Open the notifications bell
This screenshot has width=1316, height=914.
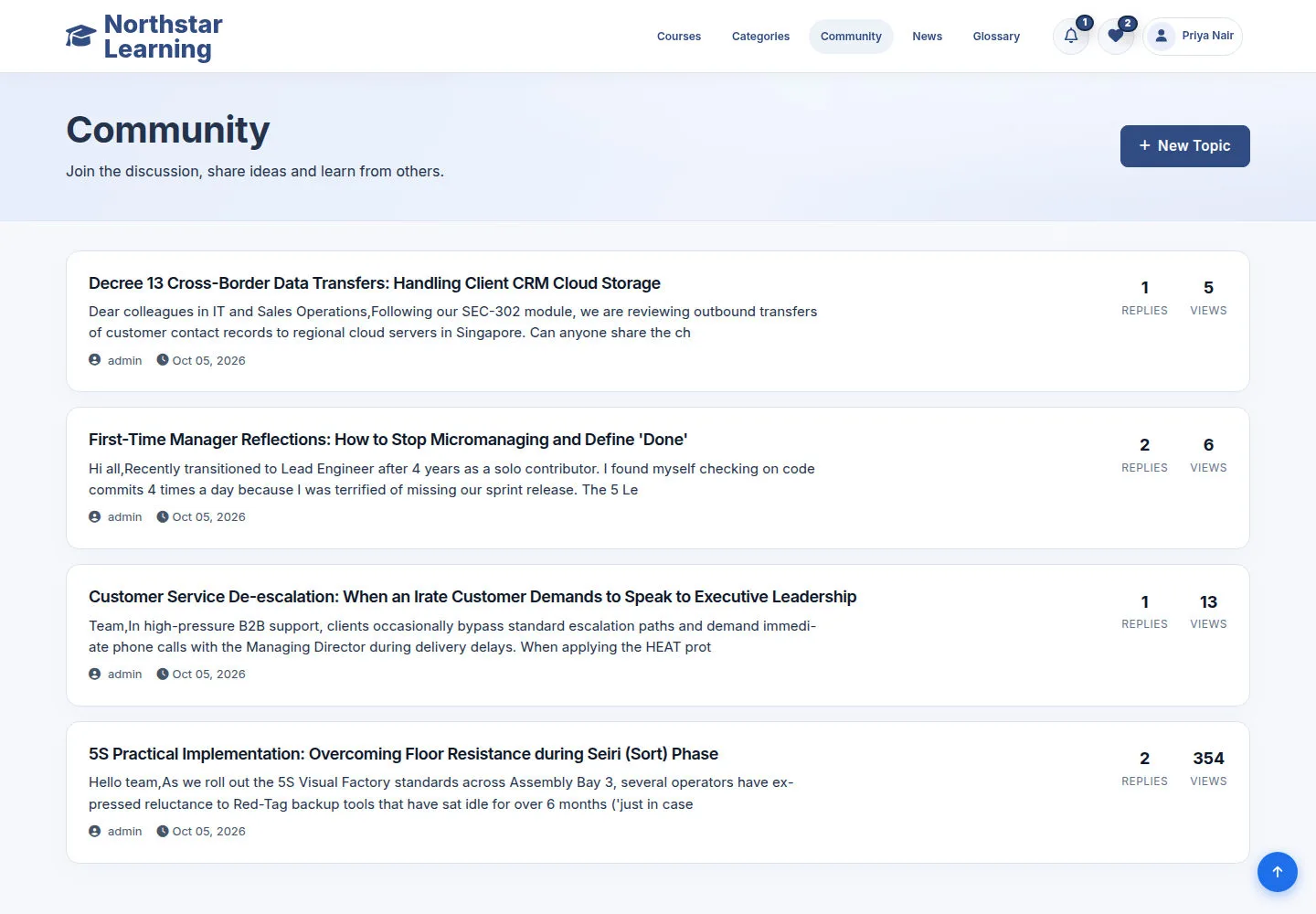point(1071,36)
